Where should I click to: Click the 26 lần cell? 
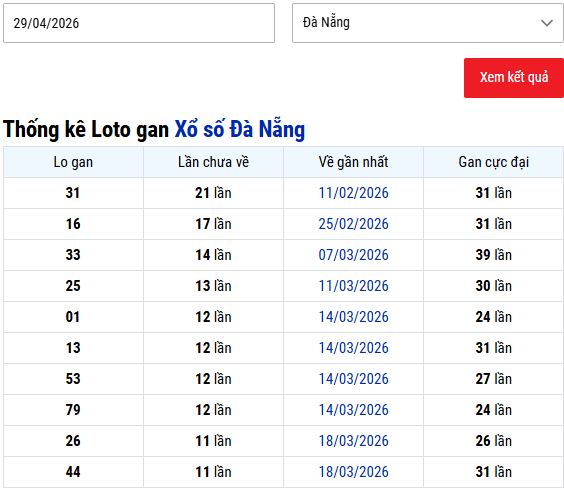pyautogui.click(x=494, y=441)
